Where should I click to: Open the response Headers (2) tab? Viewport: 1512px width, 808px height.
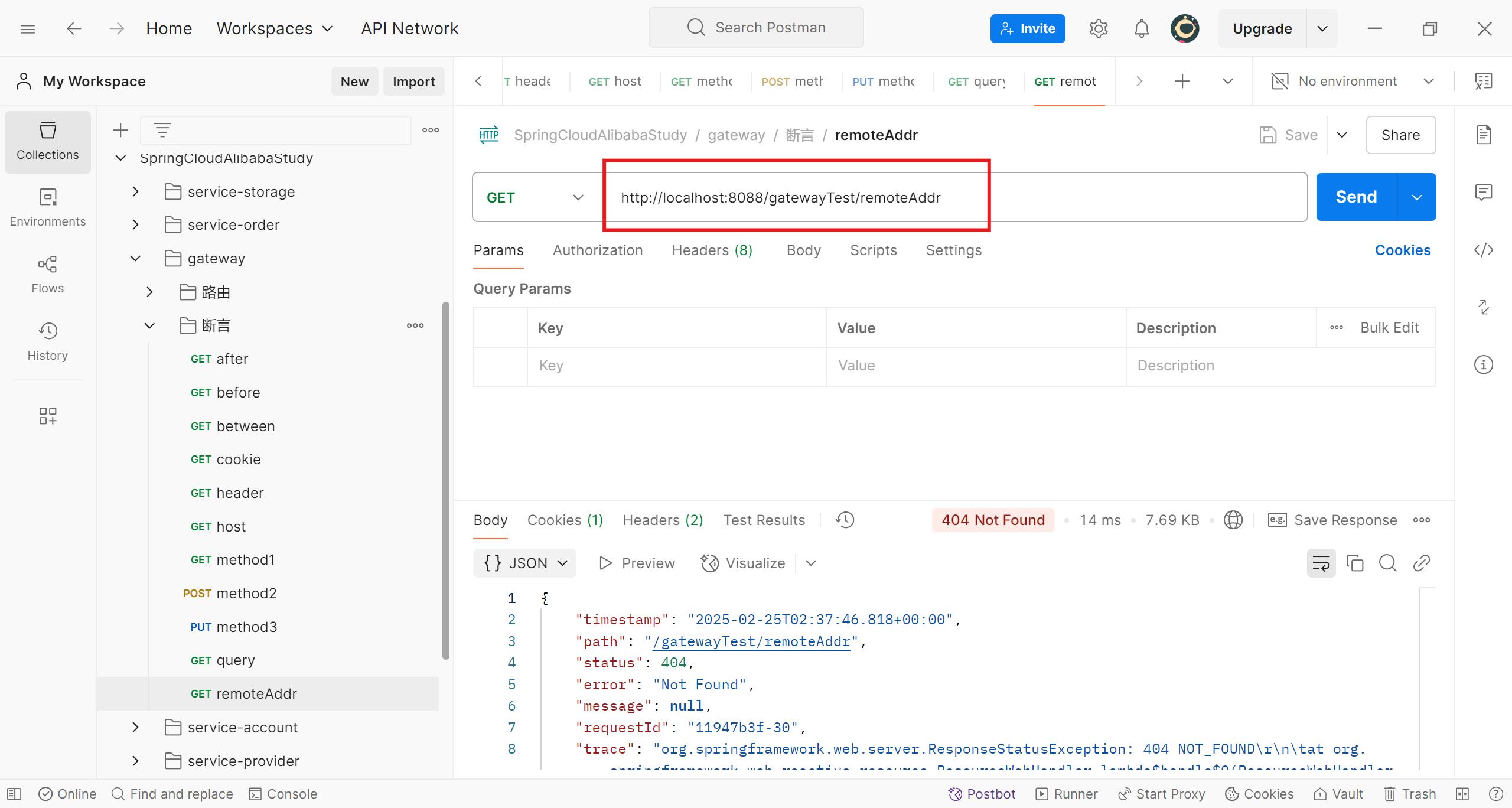click(x=662, y=520)
